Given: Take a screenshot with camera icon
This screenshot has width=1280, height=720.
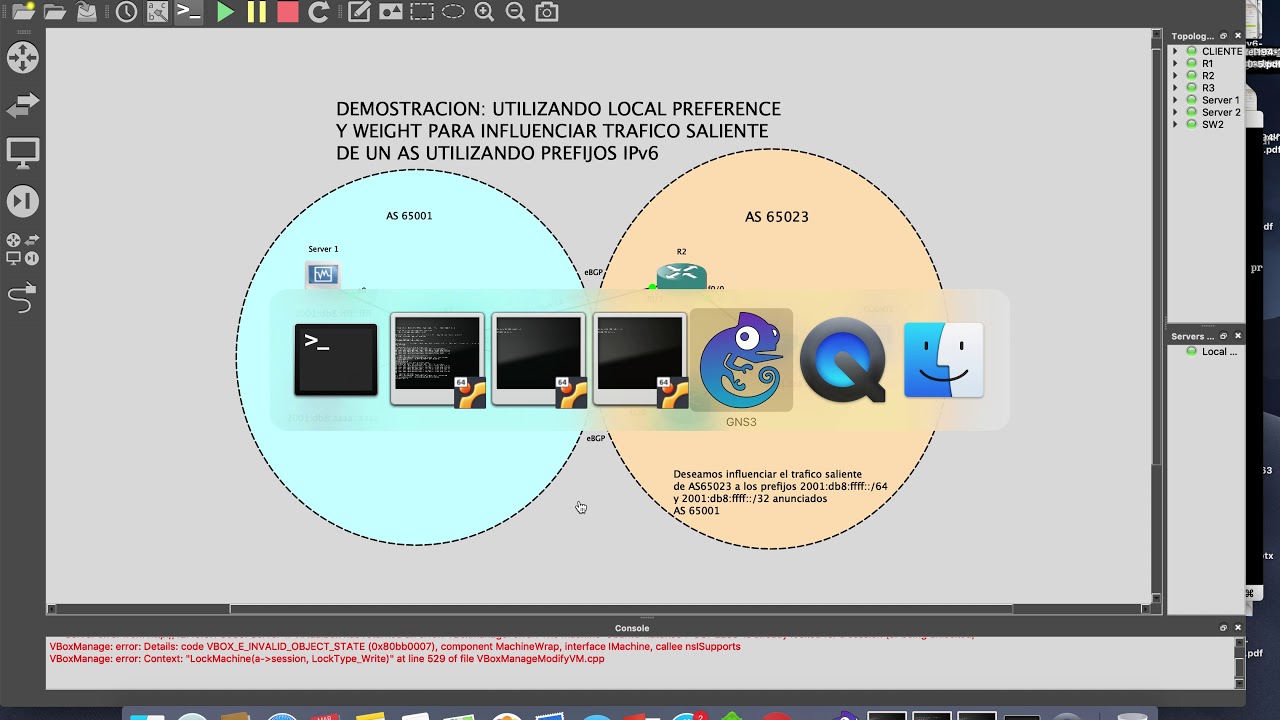Looking at the screenshot, I should [546, 12].
